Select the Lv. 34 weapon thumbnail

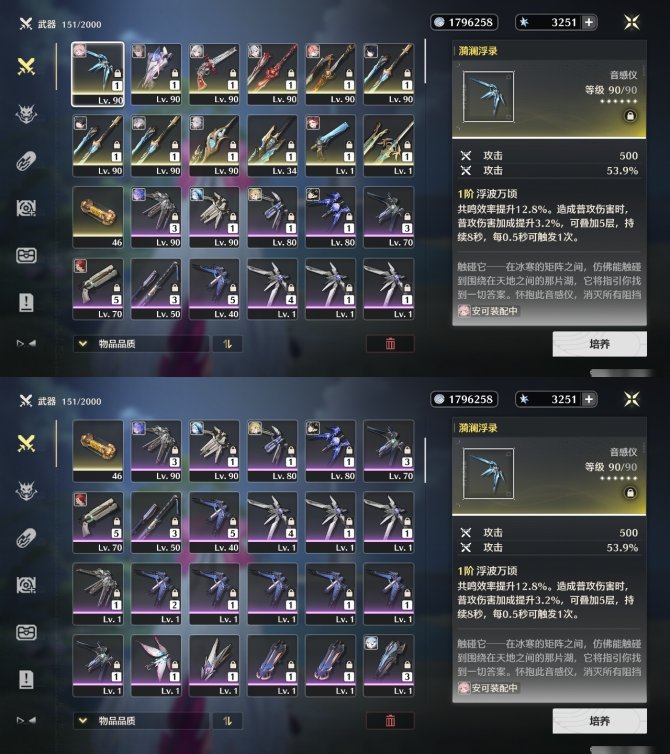click(272, 146)
